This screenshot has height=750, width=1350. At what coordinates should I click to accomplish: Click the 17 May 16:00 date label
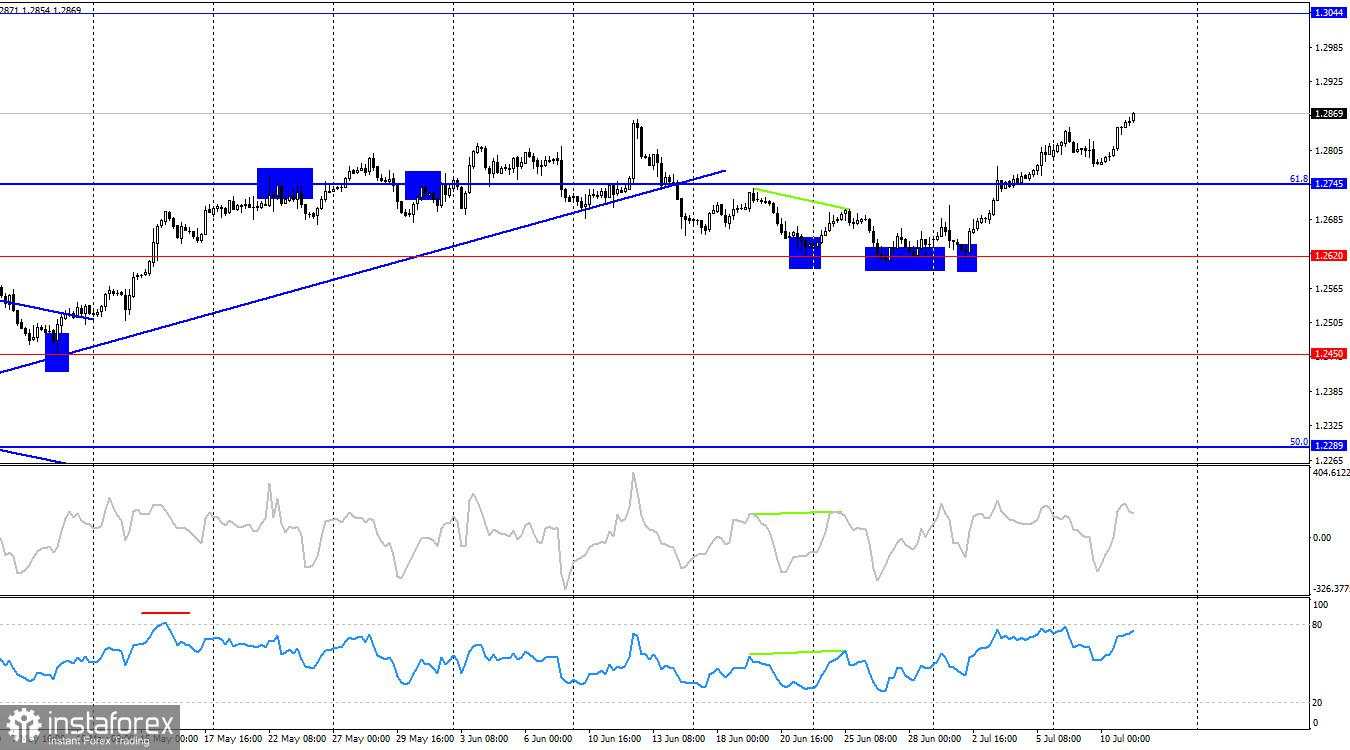pos(233,739)
